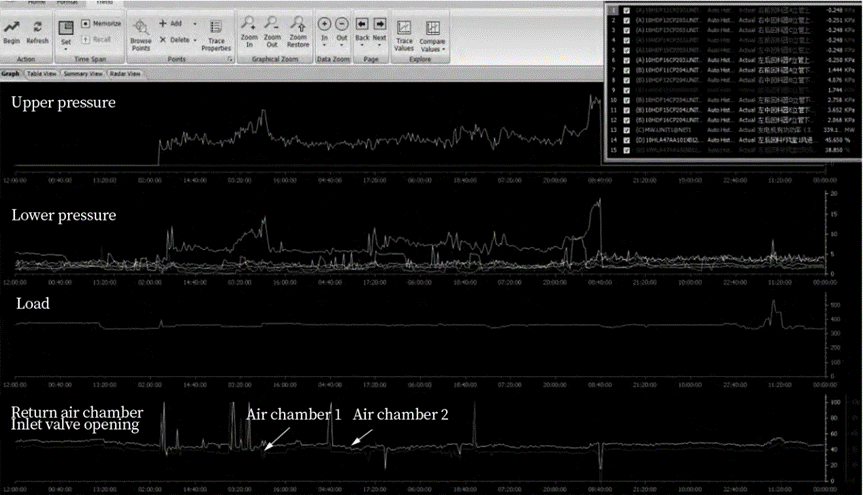Click the 38.850 % value in legend
Screen dimensions: 863x495
pyautogui.click(x=835, y=150)
